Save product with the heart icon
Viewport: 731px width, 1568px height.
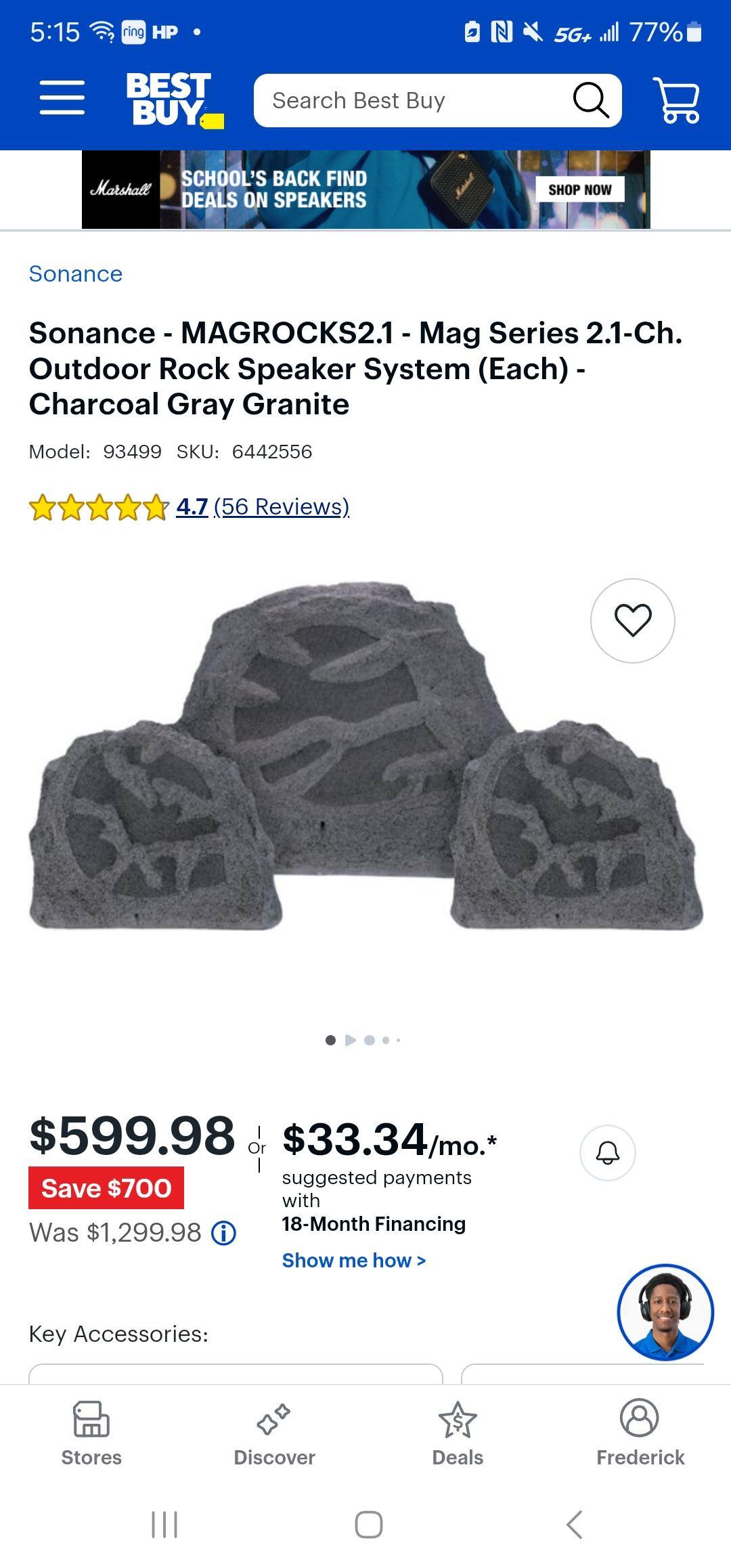point(632,620)
